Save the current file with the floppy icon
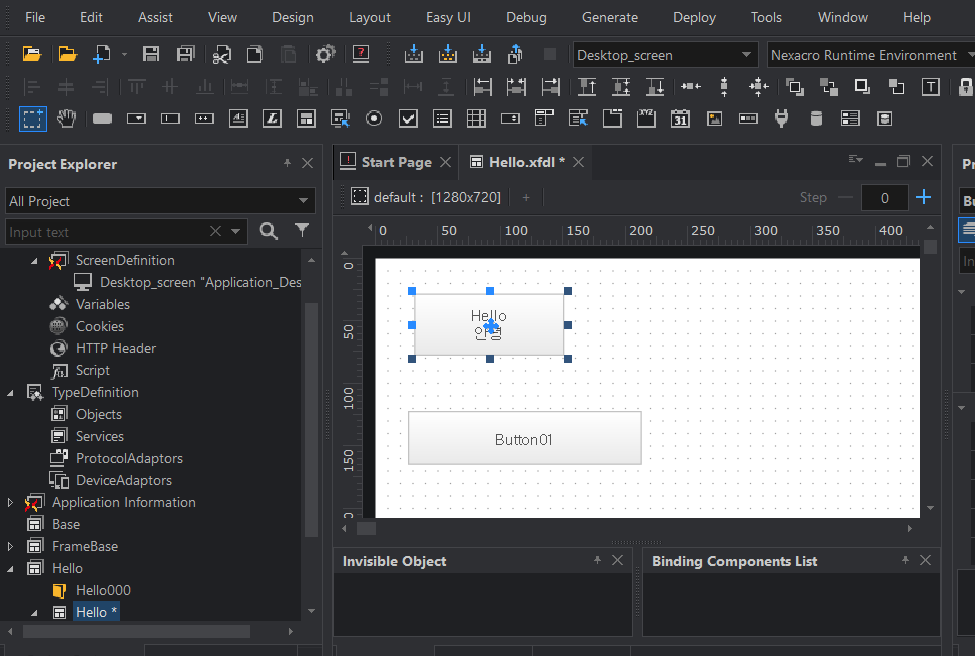Screen dimensions: 975x656 coord(150,55)
